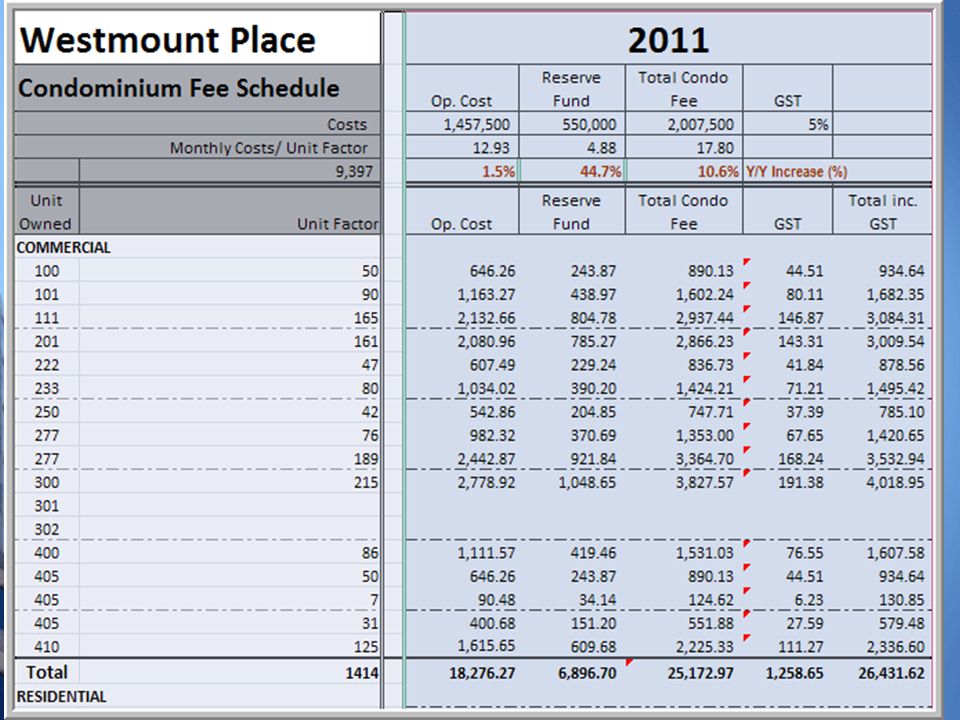The image size is (960, 720).
Task: Click the "1.5%" increase value
Action: tap(498, 171)
